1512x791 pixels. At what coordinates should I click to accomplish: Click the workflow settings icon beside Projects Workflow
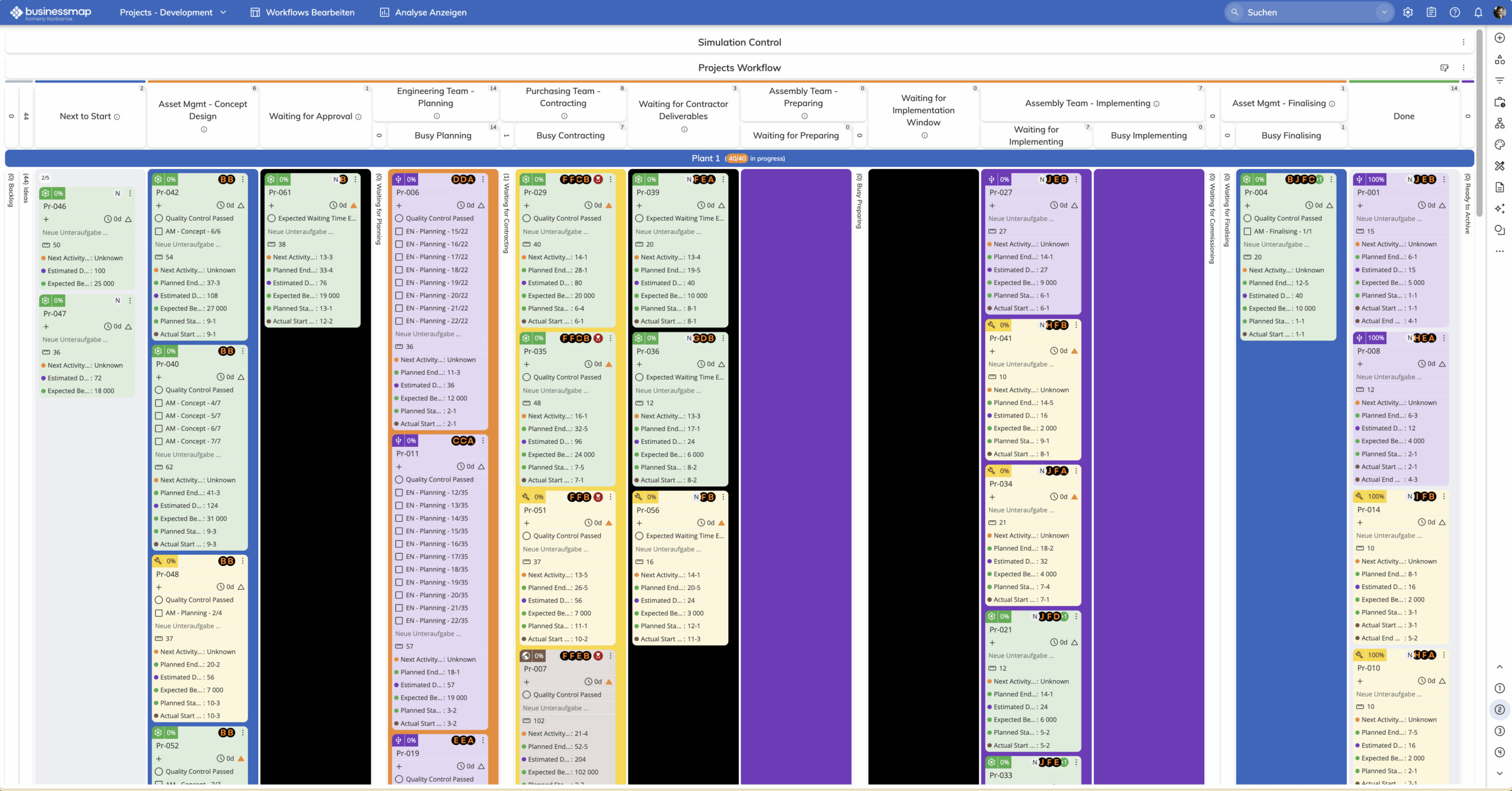click(x=1444, y=68)
